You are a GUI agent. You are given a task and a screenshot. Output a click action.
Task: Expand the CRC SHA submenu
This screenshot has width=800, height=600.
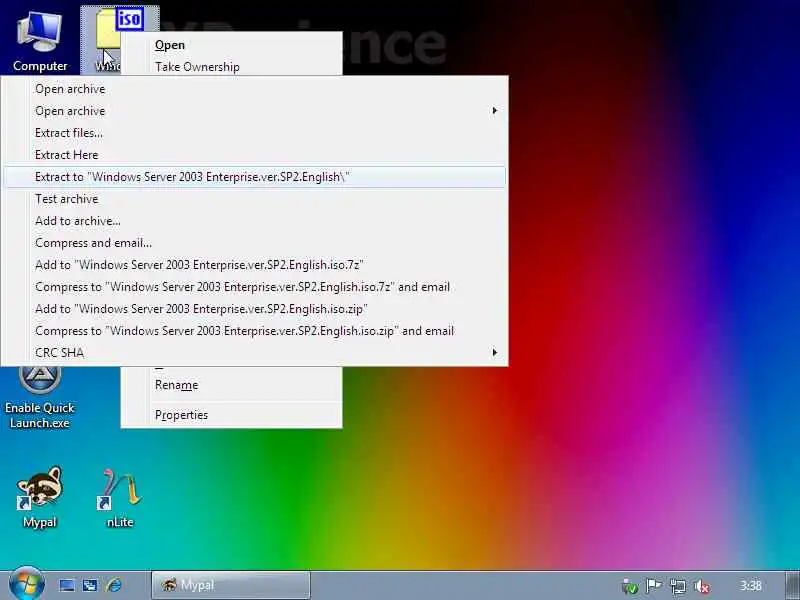(254, 353)
